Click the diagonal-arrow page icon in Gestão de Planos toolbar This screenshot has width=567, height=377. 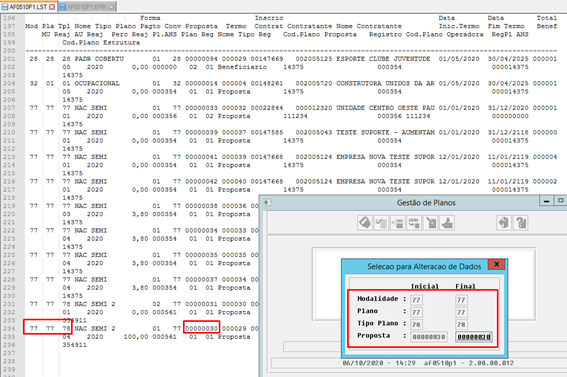pos(431,223)
